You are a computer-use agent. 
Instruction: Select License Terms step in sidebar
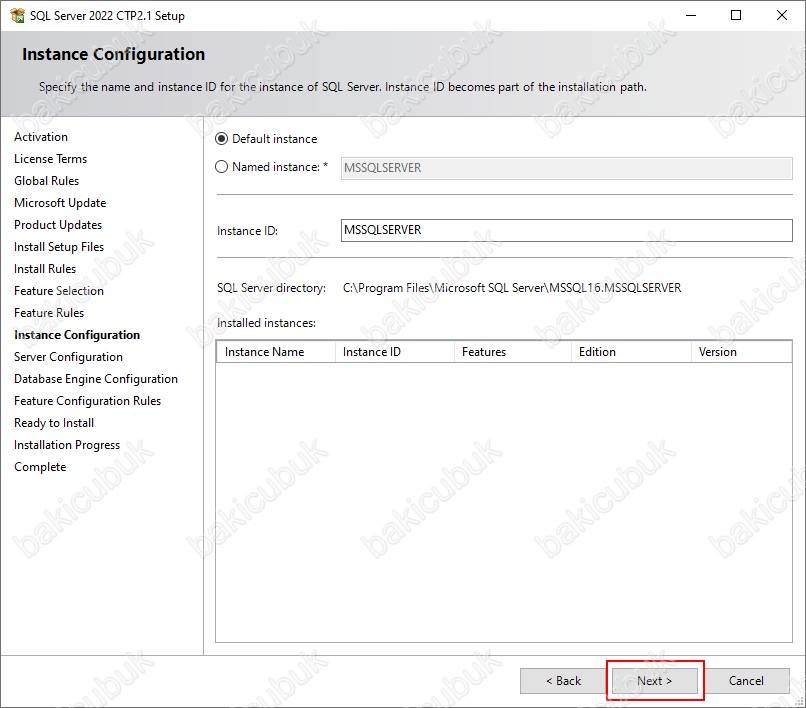click(x=50, y=159)
